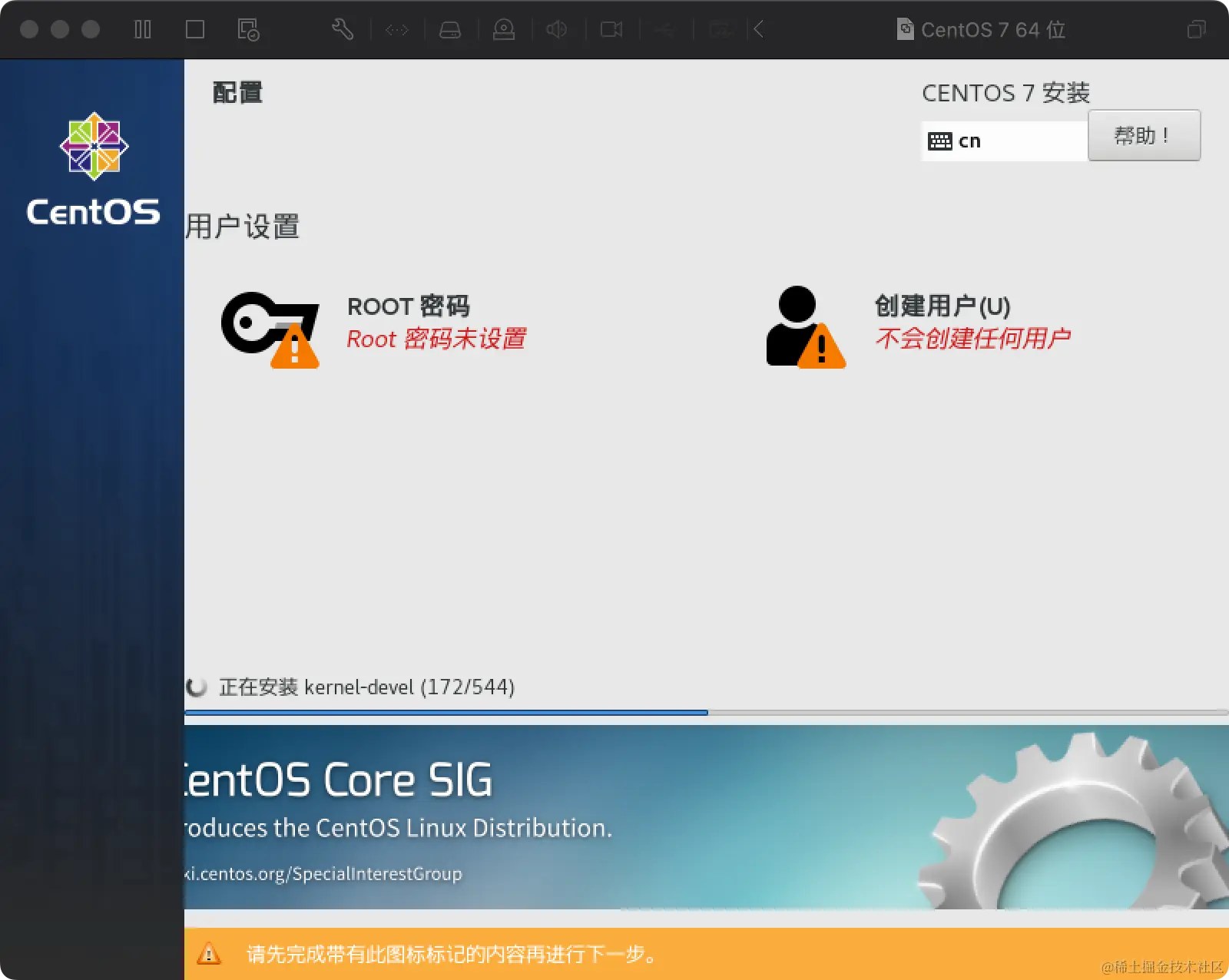Click the network adapter arrows icon

coord(397,30)
